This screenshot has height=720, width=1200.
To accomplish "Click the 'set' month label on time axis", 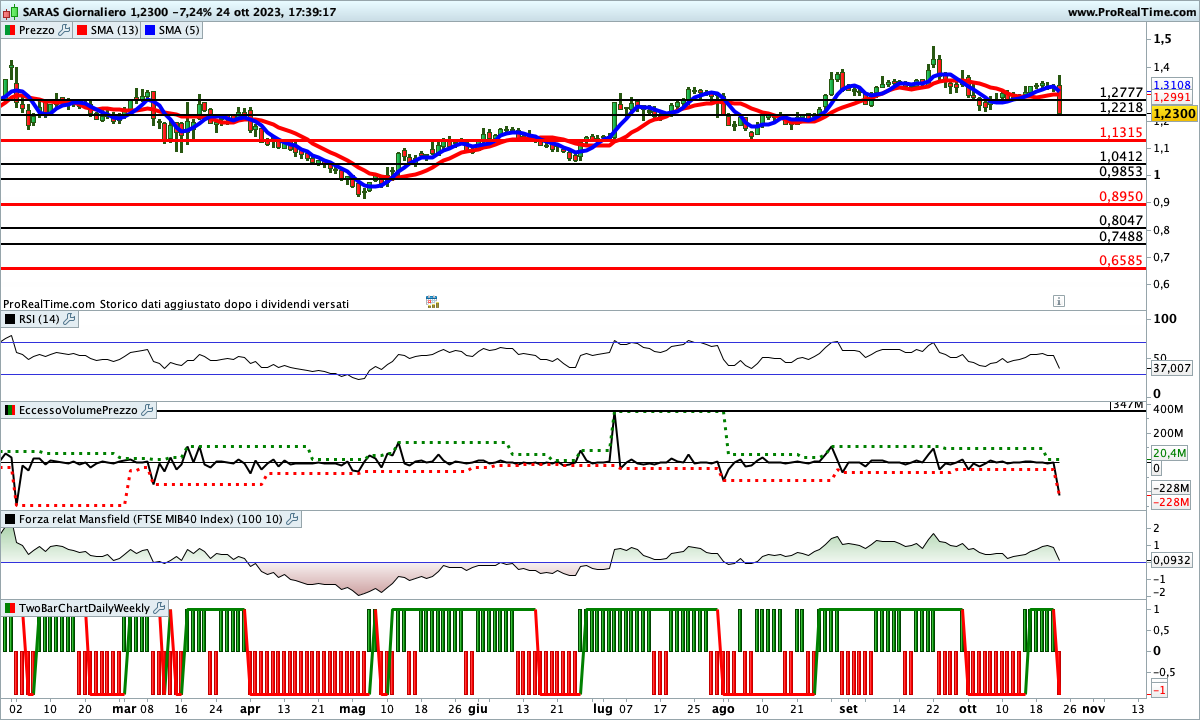I will [x=850, y=707].
